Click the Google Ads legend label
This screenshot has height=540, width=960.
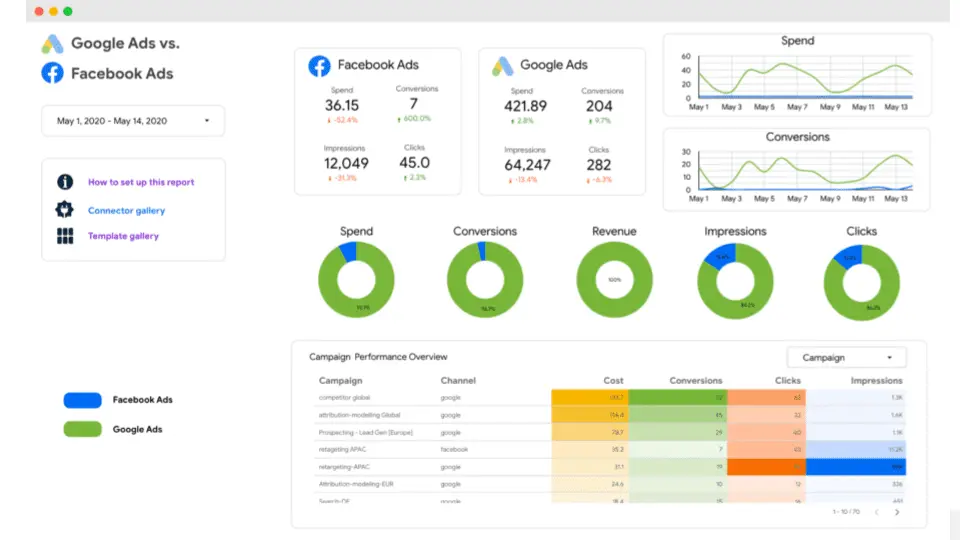(x=137, y=429)
